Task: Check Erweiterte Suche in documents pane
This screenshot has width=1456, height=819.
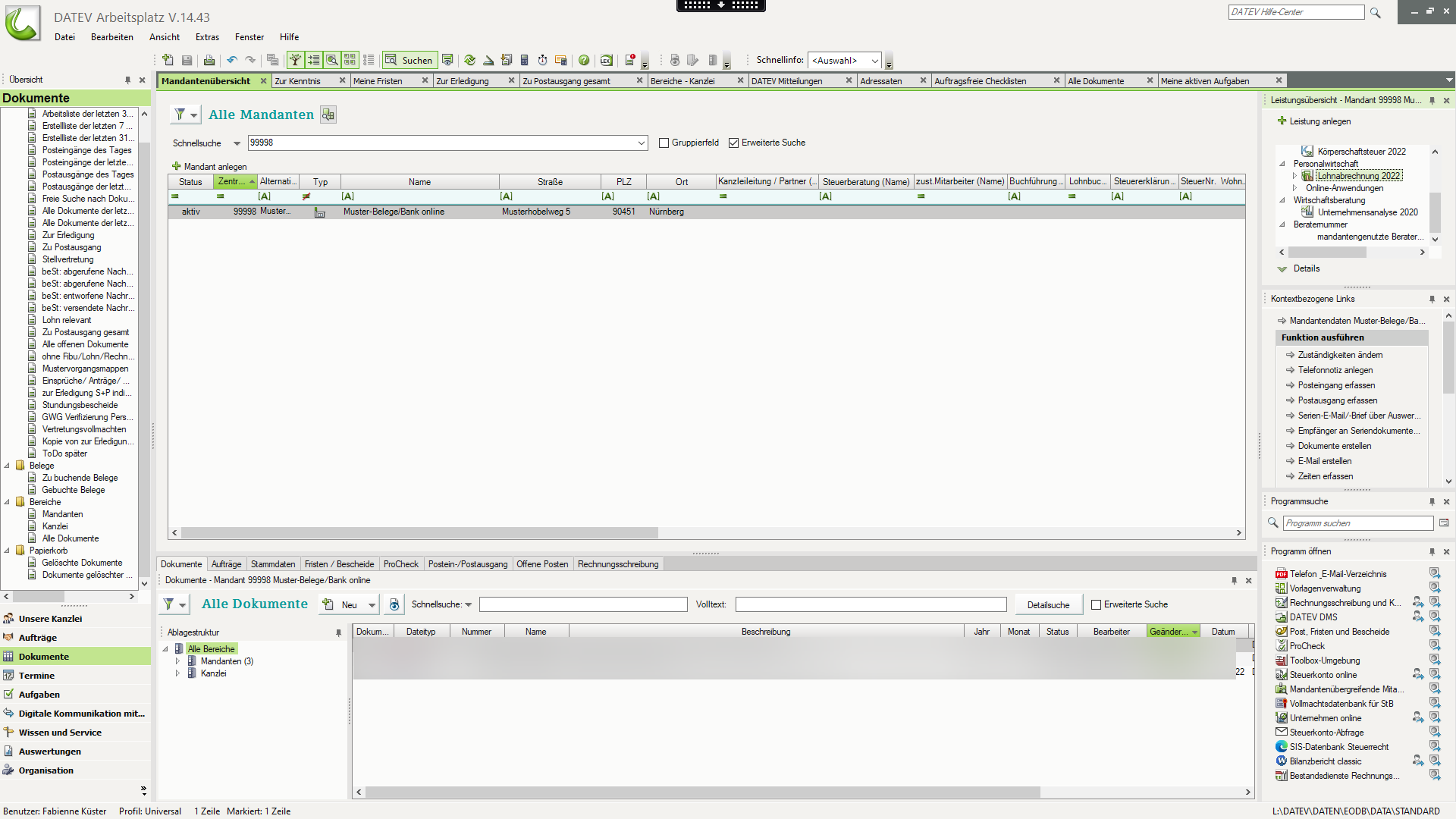Action: pyautogui.click(x=1096, y=604)
